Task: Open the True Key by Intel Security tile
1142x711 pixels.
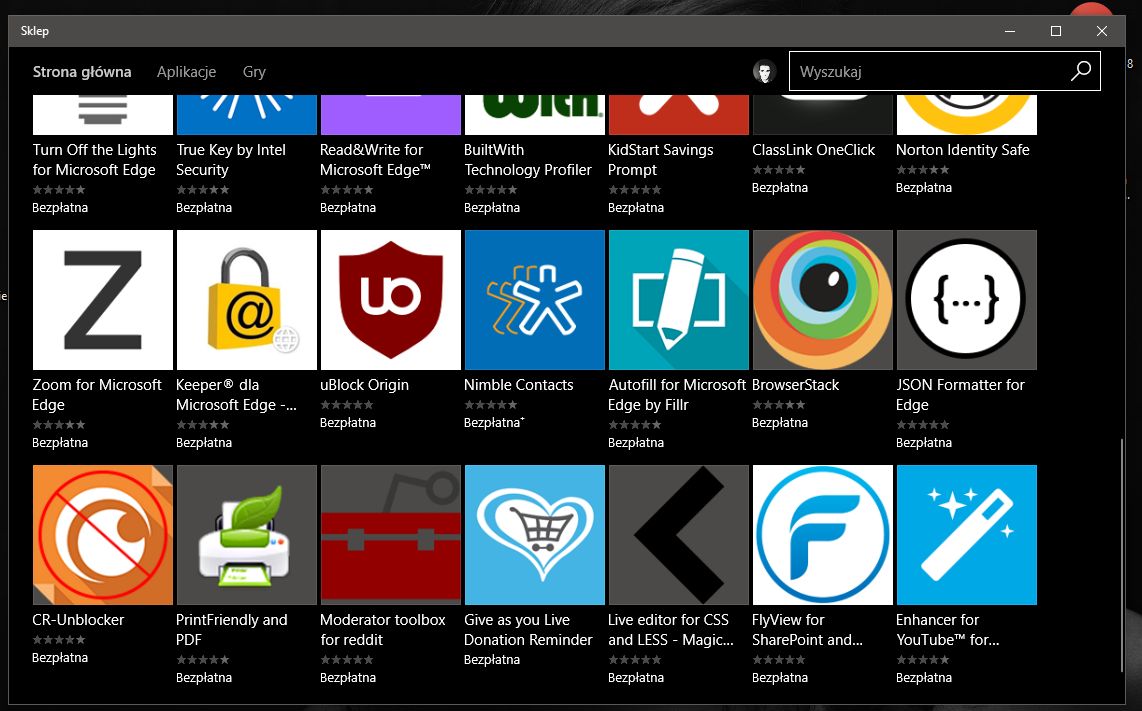Action: [247, 115]
